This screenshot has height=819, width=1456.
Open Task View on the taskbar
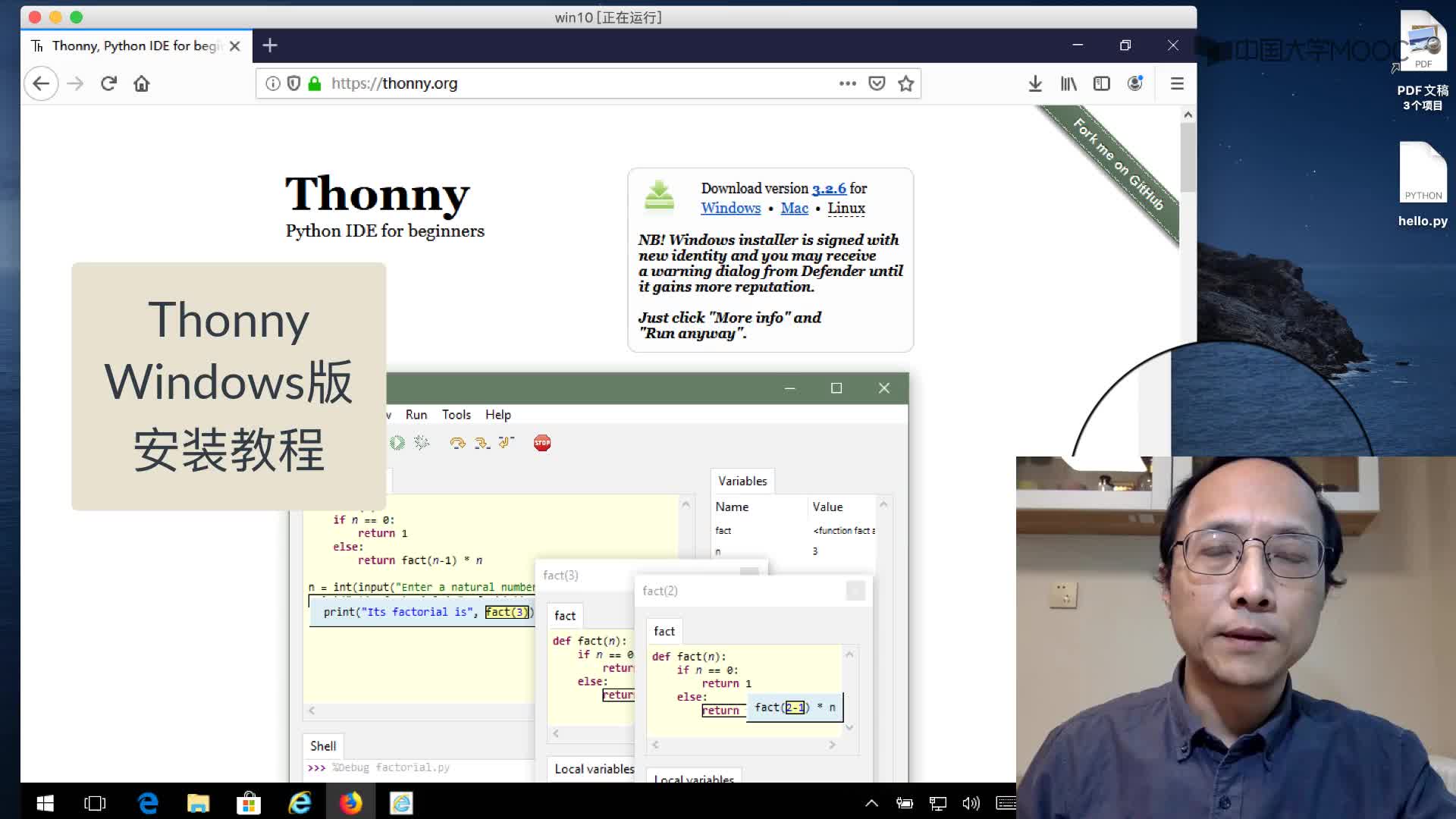[95, 803]
